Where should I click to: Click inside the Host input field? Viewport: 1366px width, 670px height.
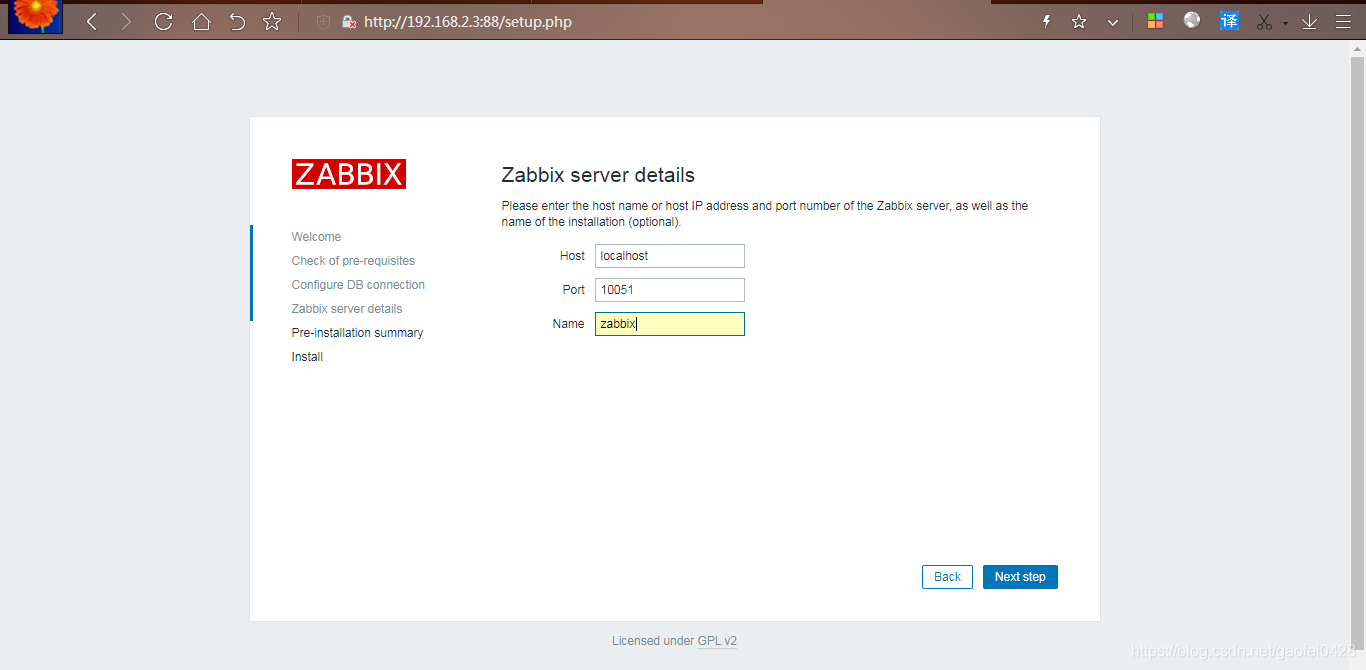pyautogui.click(x=669, y=256)
